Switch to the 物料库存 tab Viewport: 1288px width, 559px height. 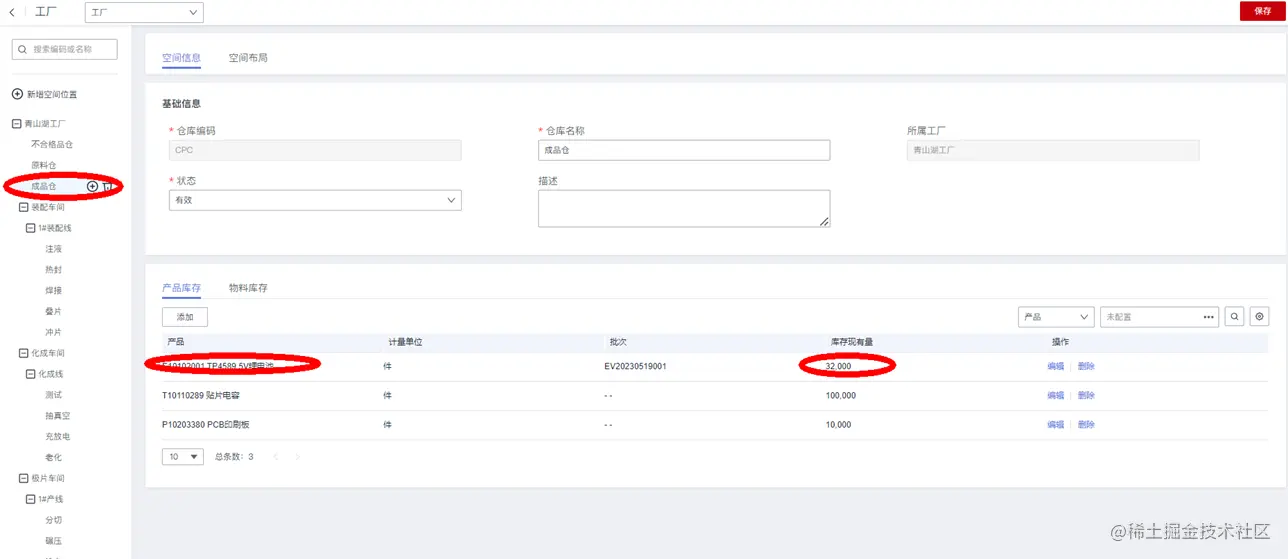click(248, 288)
